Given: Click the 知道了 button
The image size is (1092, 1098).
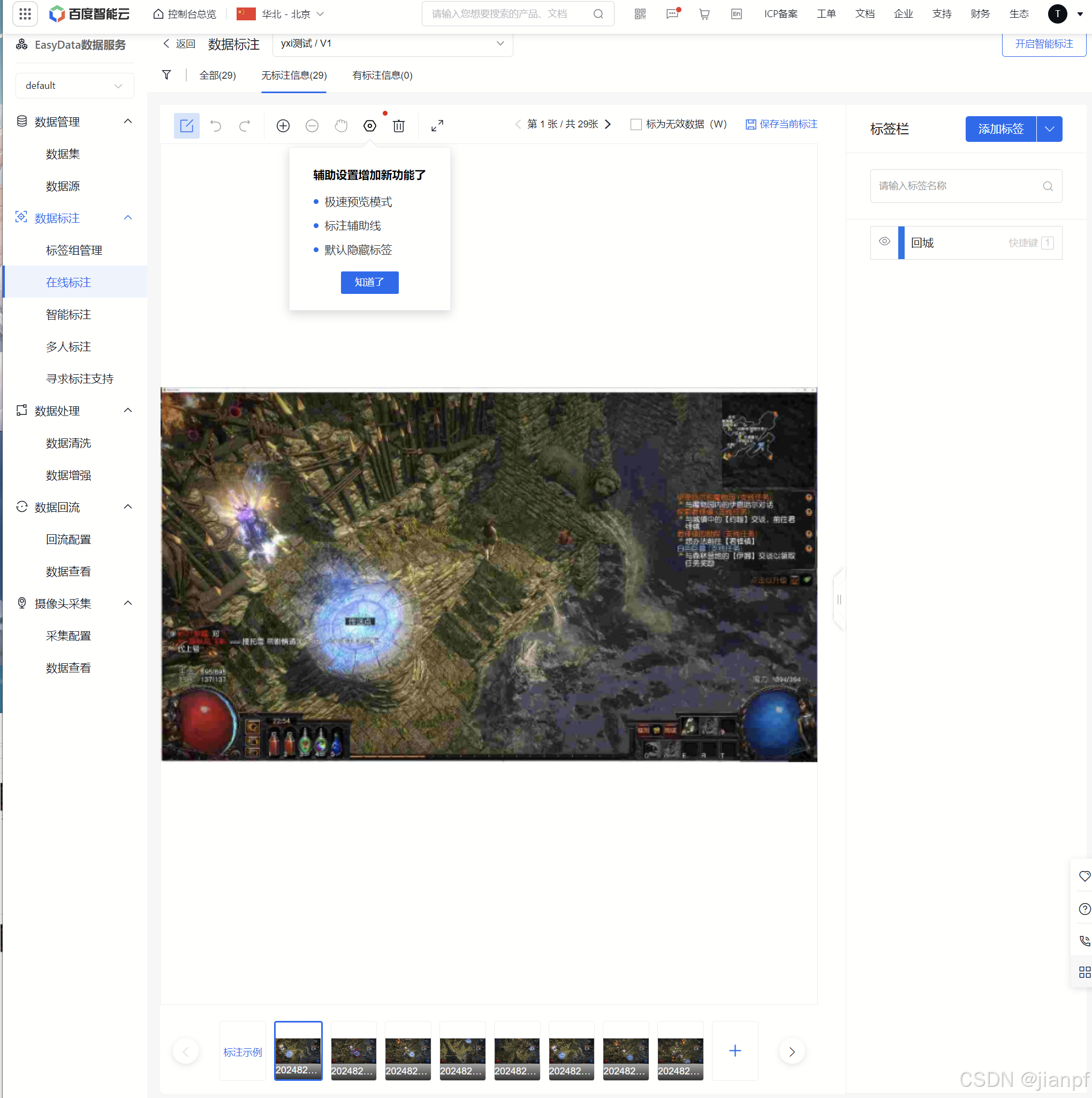Looking at the screenshot, I should click(x=369, y=283).
